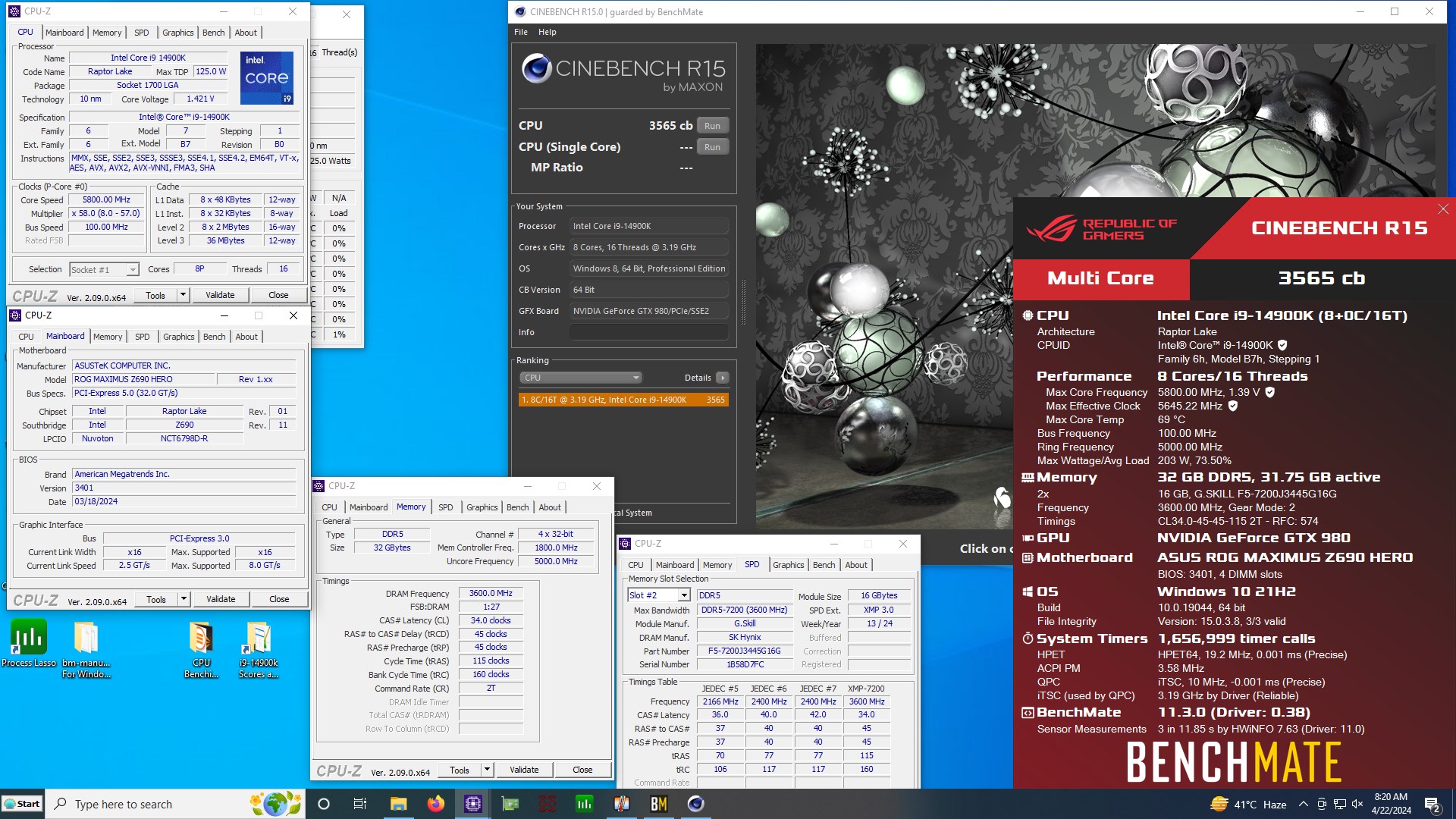Open Graphics tab in SPD CPU-Z window
Image resolution: width=1456 pixels, height=819 pixels.
point(789,565)
